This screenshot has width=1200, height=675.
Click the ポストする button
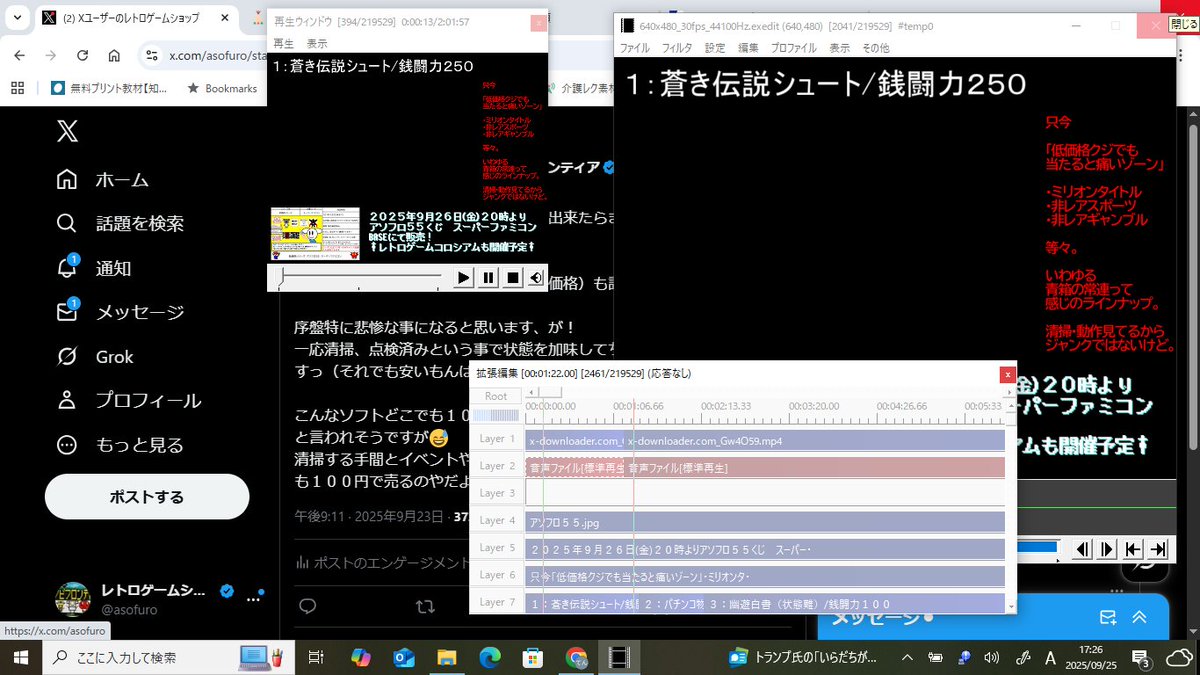pos(147,497)
